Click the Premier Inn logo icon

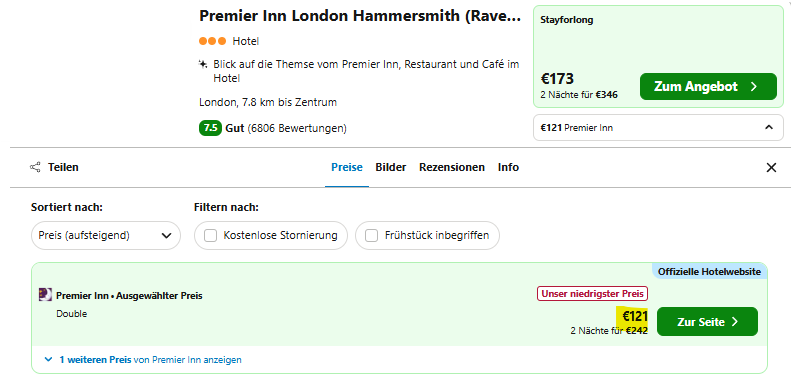[x=45, y=295]
